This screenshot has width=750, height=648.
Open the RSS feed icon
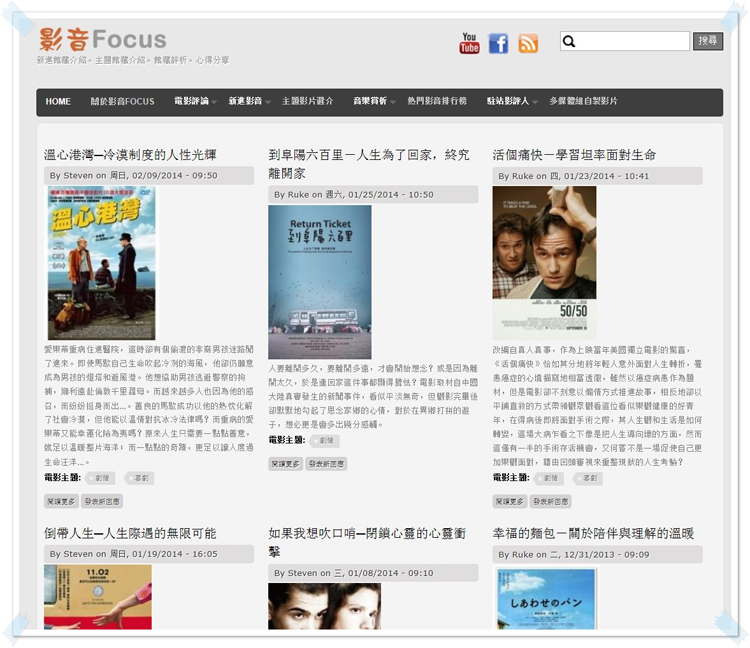coord(528,44)
